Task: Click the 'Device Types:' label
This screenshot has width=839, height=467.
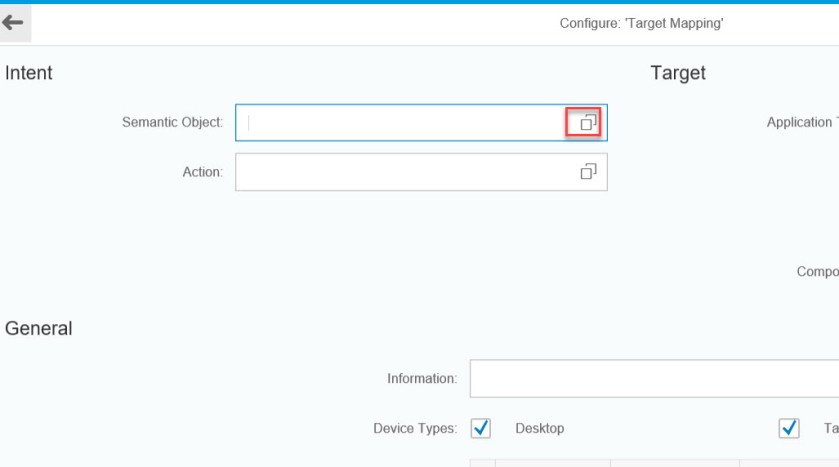Action: point(415,428)
